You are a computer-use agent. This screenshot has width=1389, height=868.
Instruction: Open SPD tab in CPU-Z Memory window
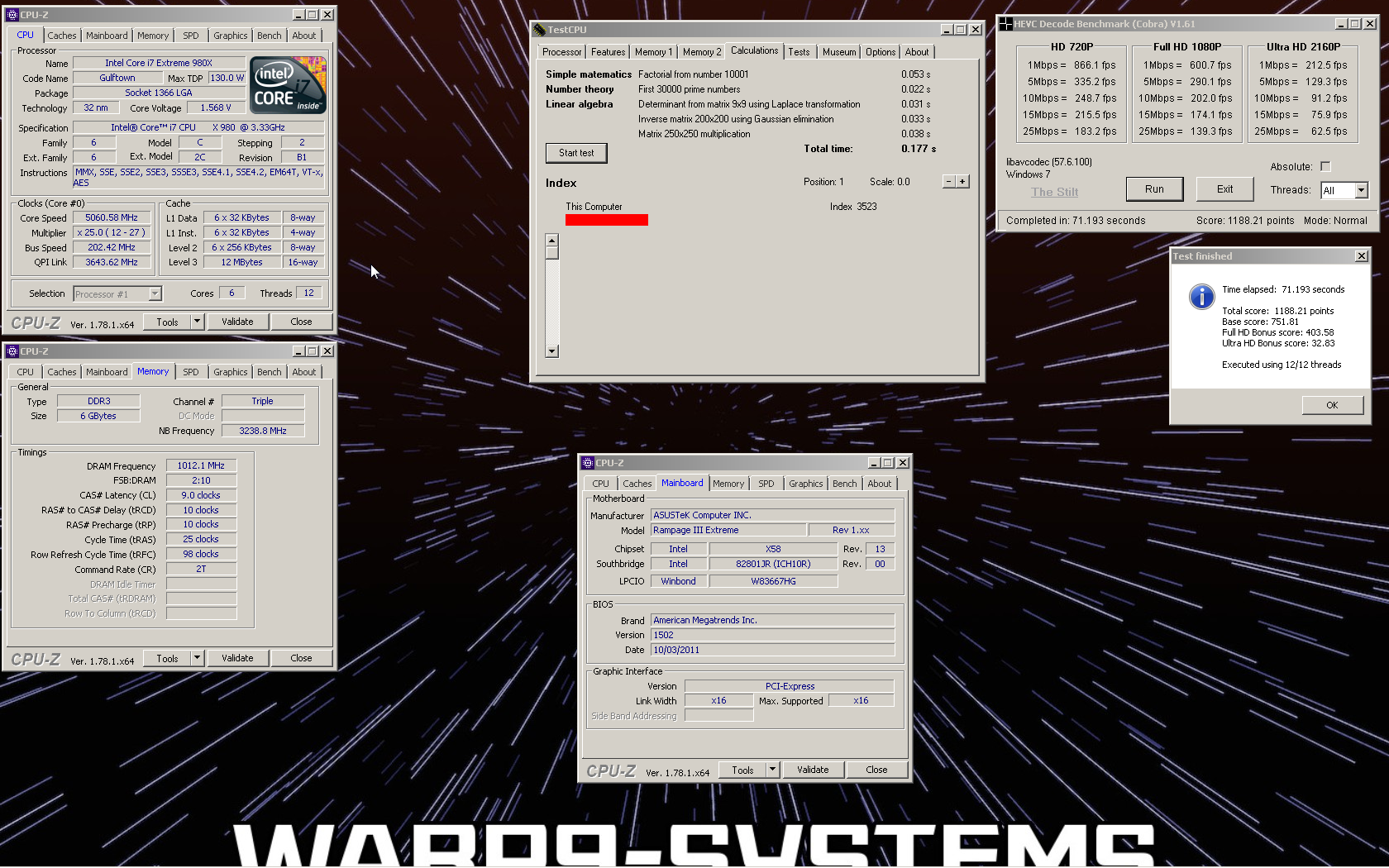(191, 372)
